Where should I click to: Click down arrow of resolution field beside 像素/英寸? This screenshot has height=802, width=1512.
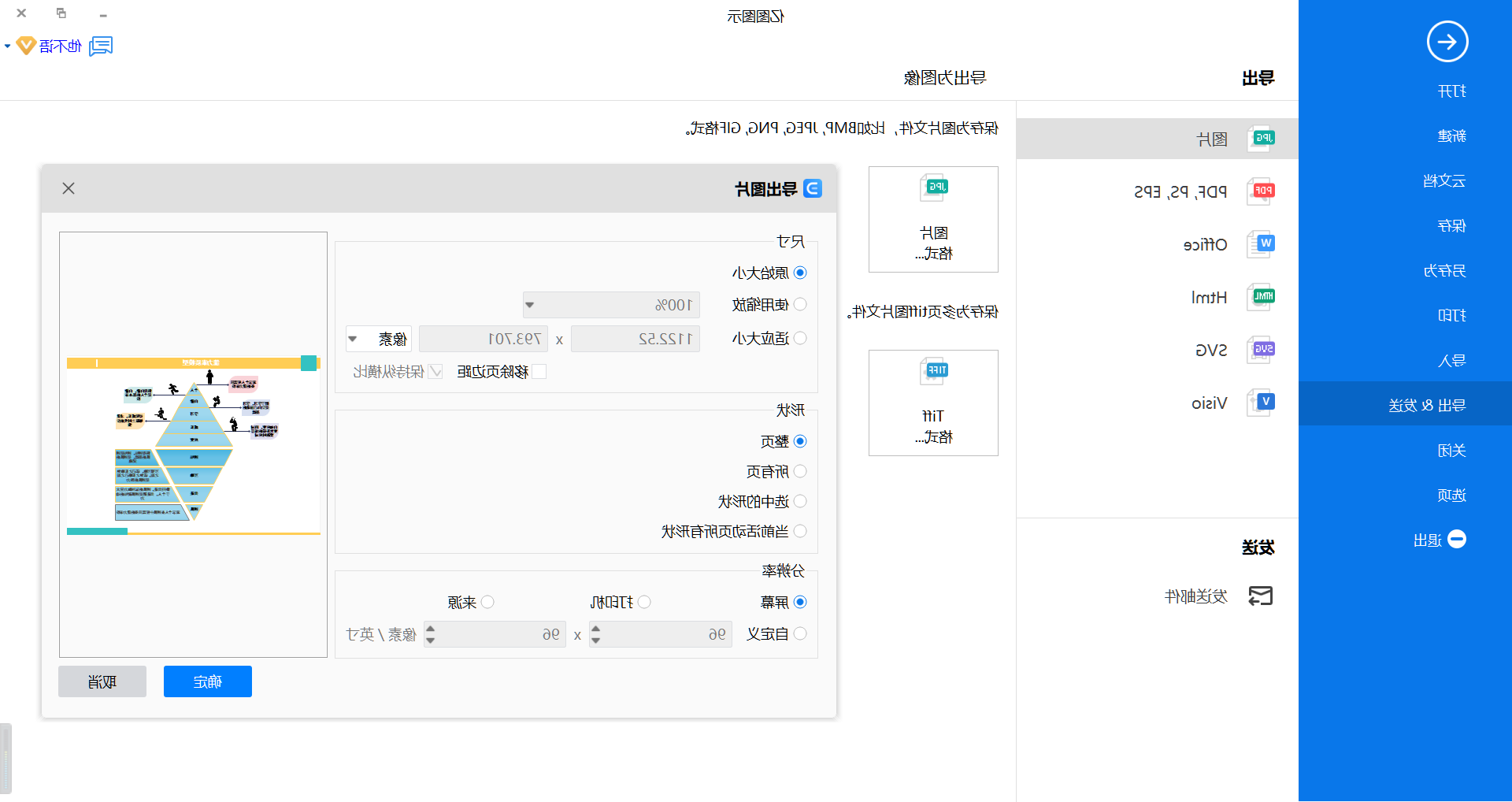click(x=430, y=640)
